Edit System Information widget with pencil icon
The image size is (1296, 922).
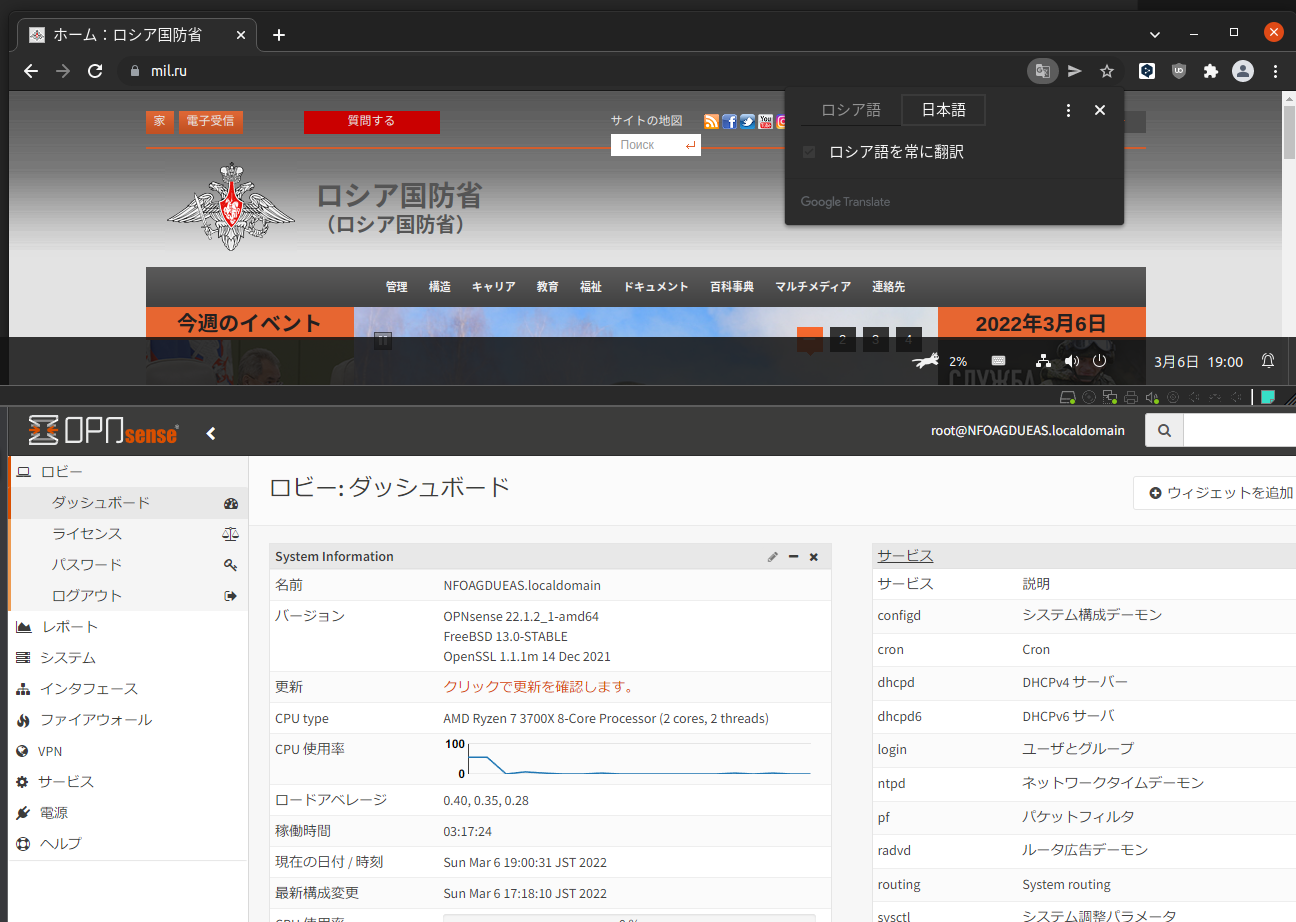tap(773, 557)
